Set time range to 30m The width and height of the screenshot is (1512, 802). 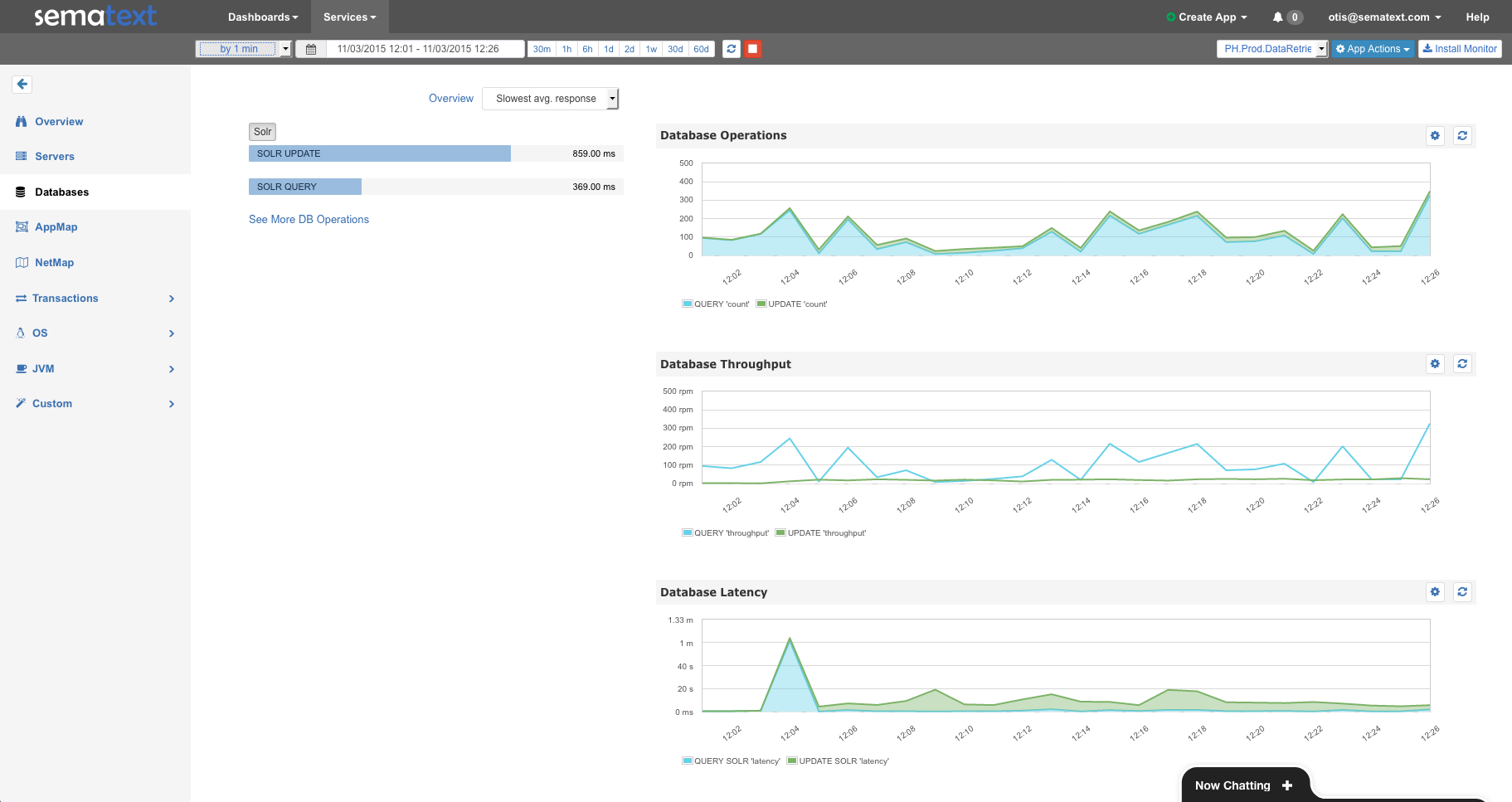(x=542, y=49)
